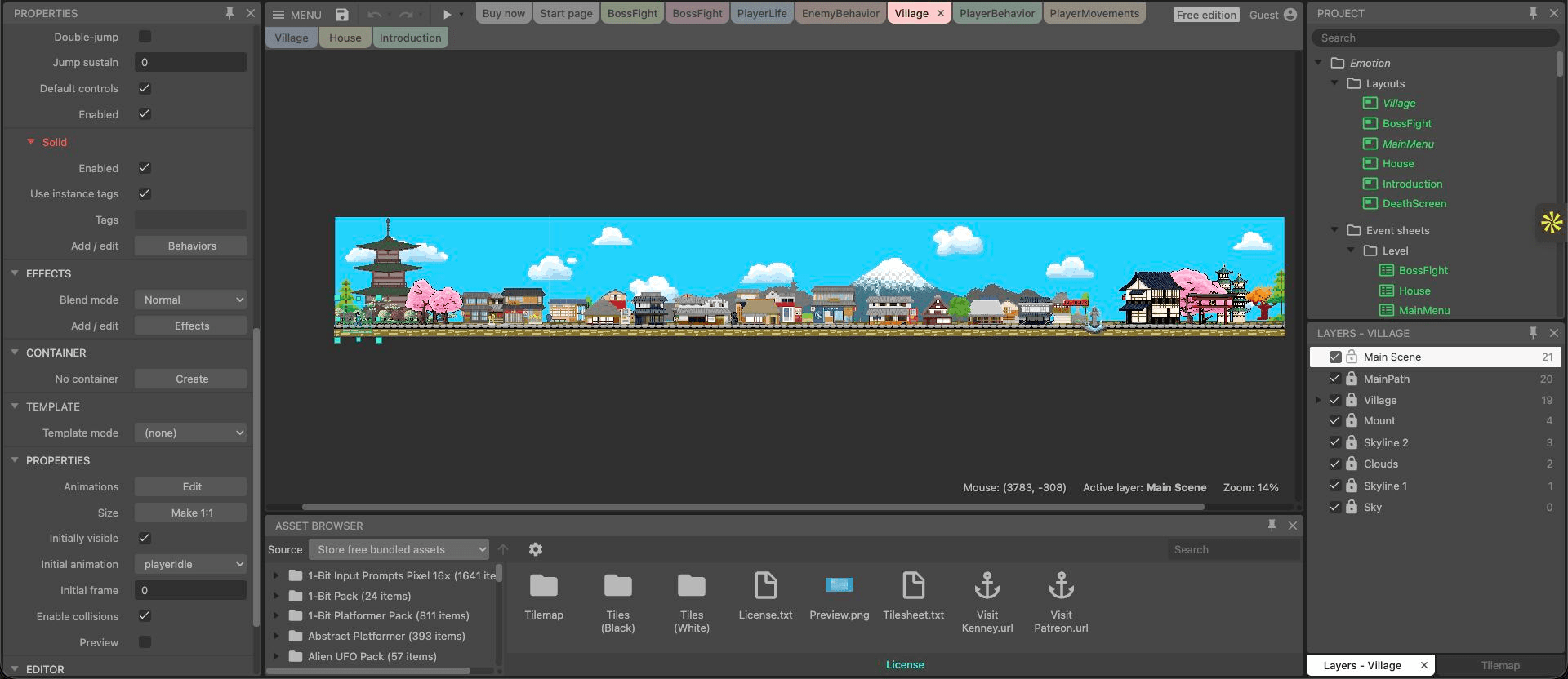Click the layout horizontal scrollbar
The image size is (1568, 679).
[752, 507]
